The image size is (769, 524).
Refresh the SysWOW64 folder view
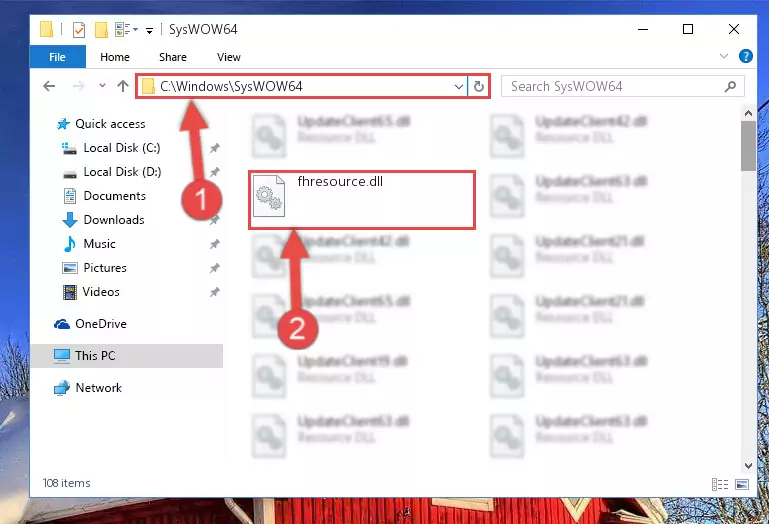click(x=479, y=87)
